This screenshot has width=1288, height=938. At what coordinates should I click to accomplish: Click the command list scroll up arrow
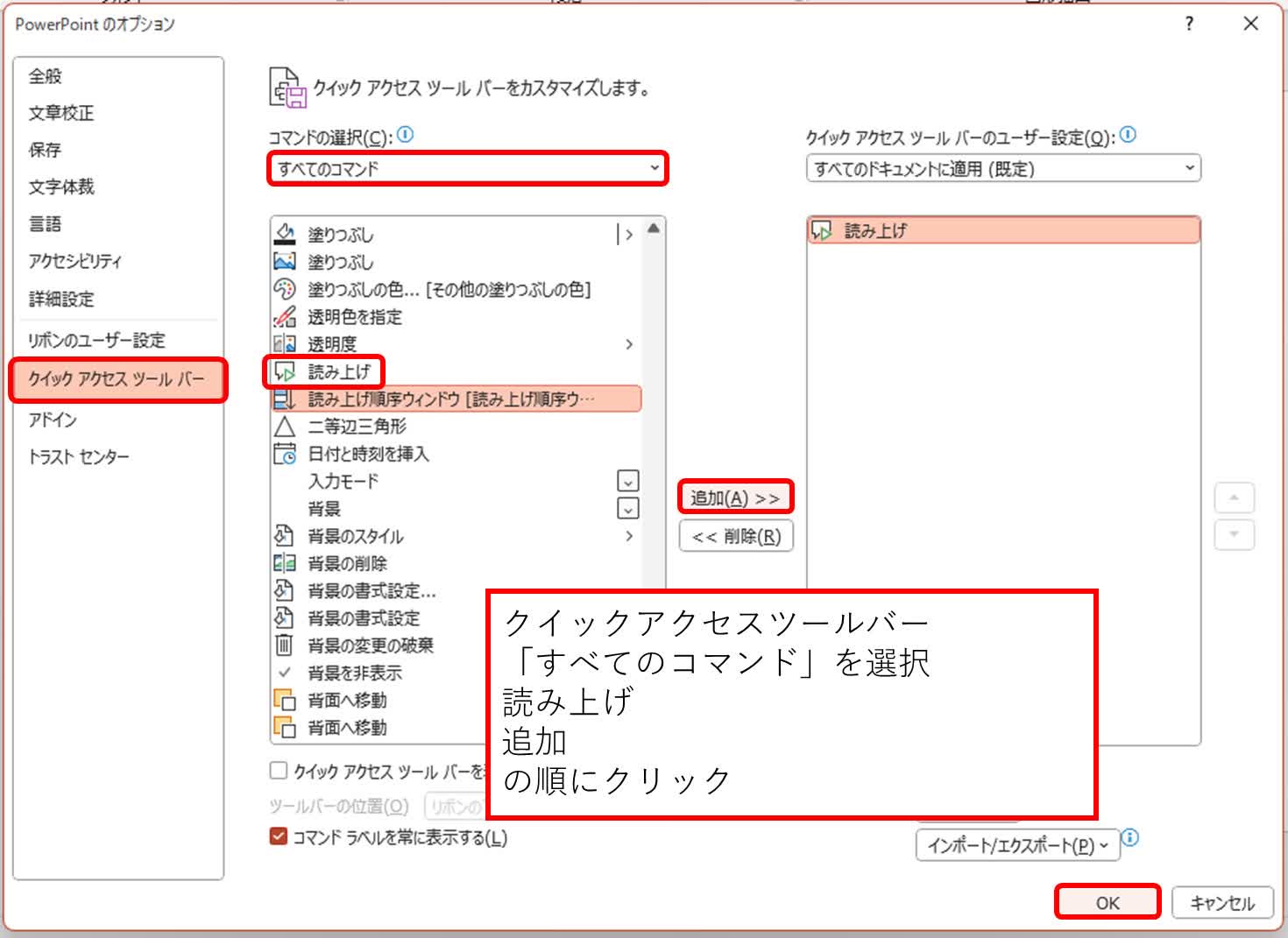click(654, 229)
